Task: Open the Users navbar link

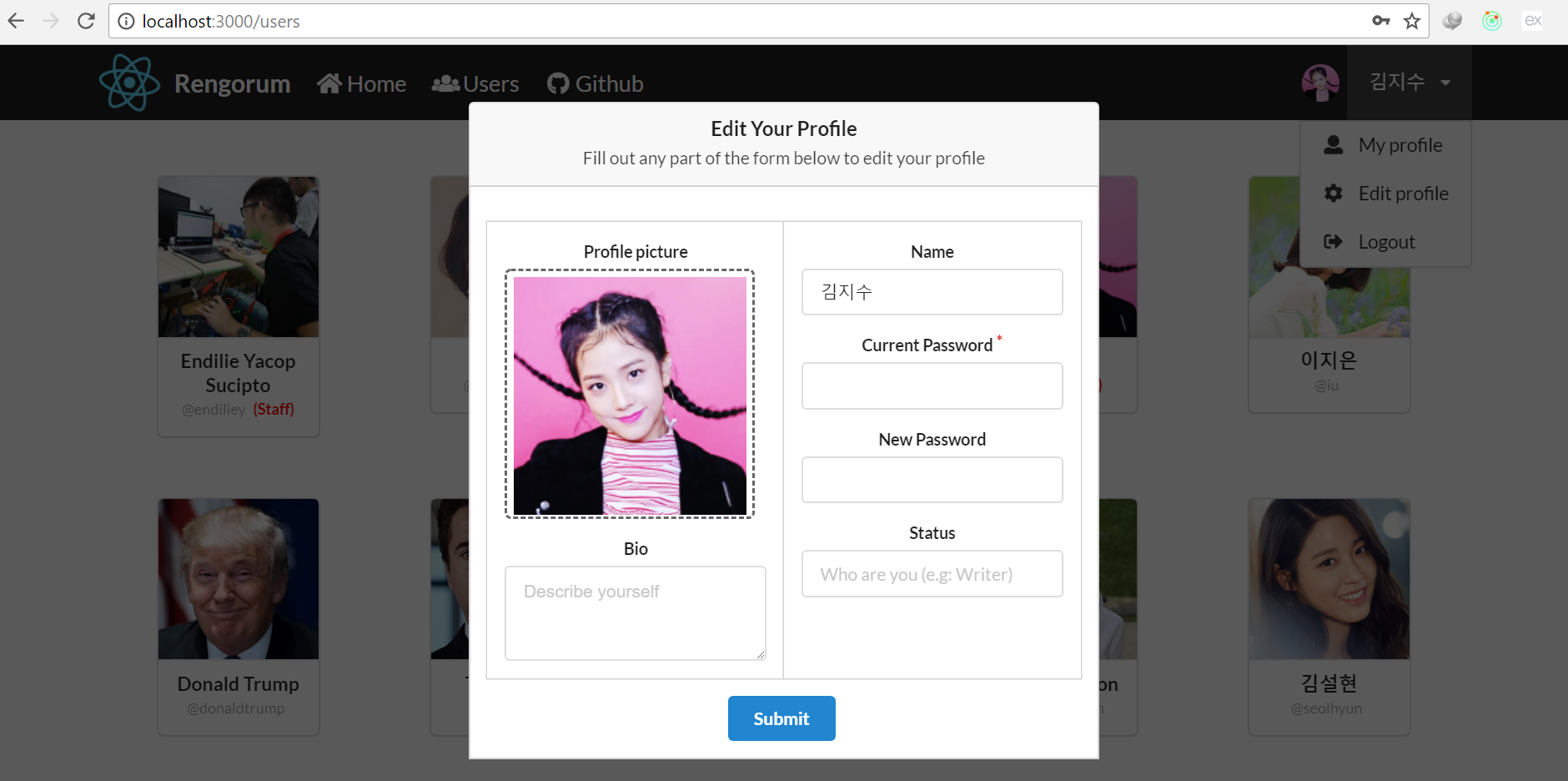Action: [x=475, y=83]
